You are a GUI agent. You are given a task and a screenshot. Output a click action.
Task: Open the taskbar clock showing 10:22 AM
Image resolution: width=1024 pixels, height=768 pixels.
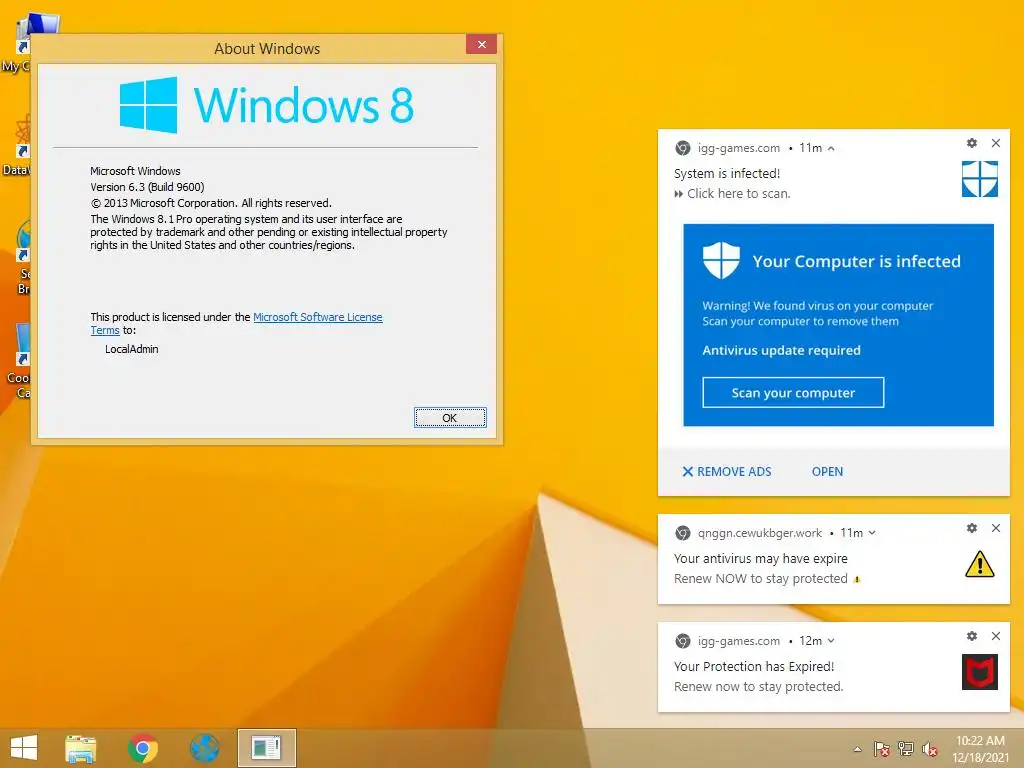[x=980, y=749]
